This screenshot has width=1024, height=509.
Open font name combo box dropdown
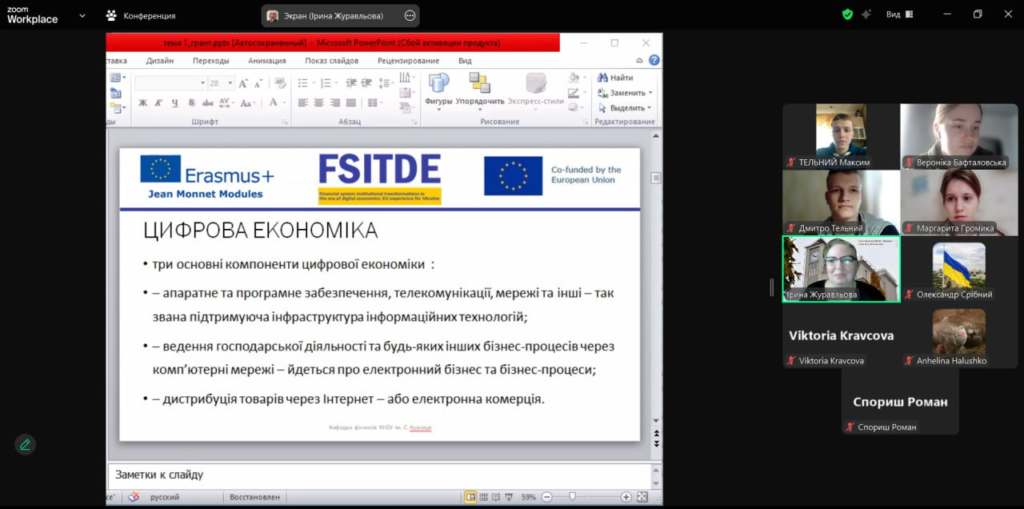pyautogui.click(x=202, y=84)
